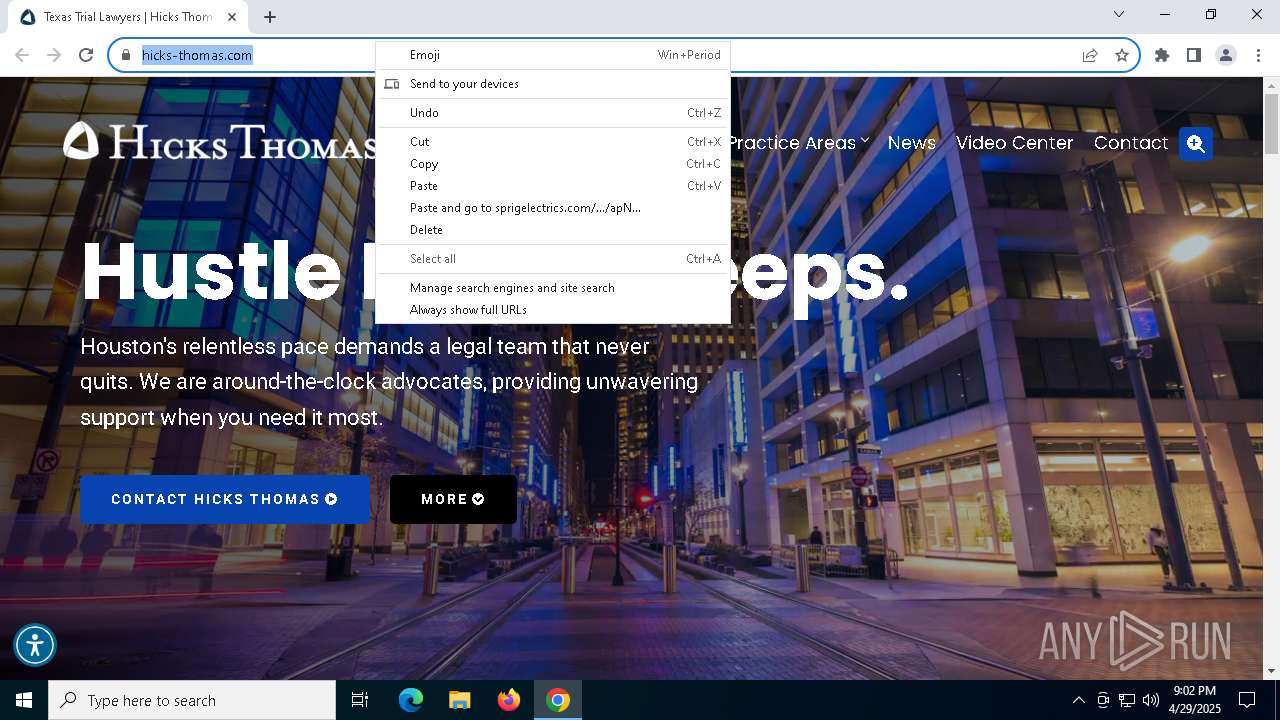The height and width of the screenshot is (720, 1280).
Task: Click the black MORE button
Action: 453,499
